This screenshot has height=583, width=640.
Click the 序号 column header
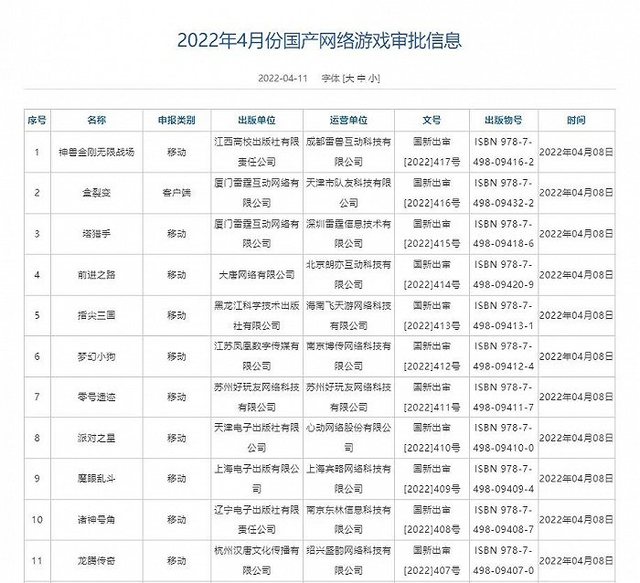pos(37,120)
